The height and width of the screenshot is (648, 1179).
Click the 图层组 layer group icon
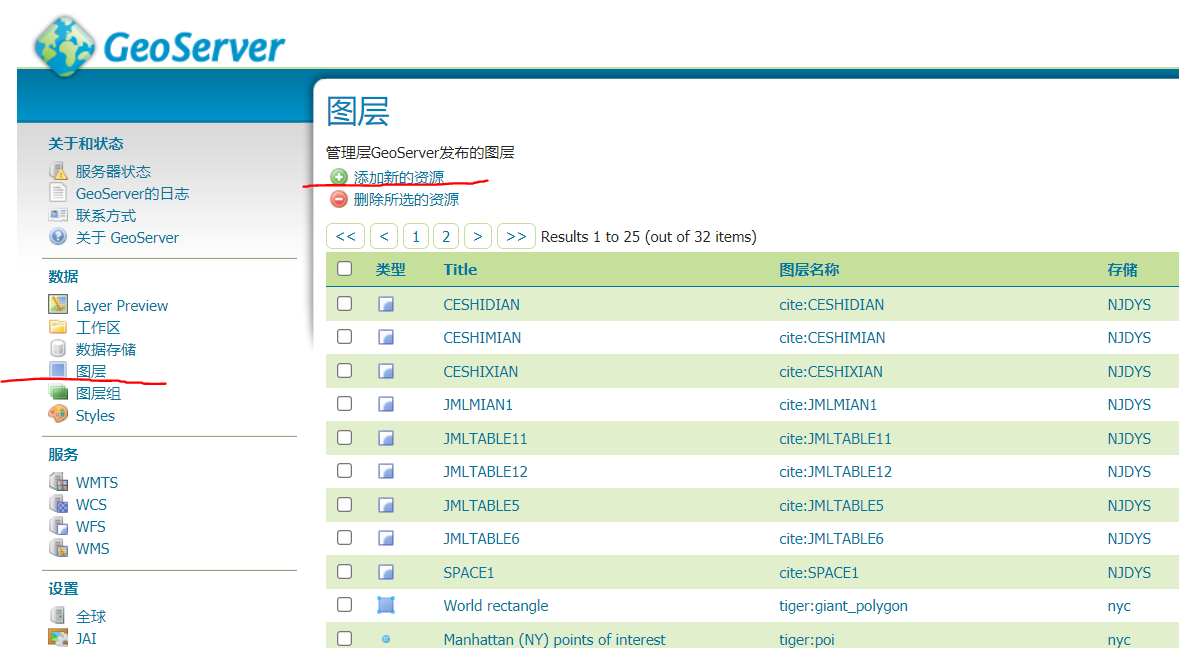58,393
